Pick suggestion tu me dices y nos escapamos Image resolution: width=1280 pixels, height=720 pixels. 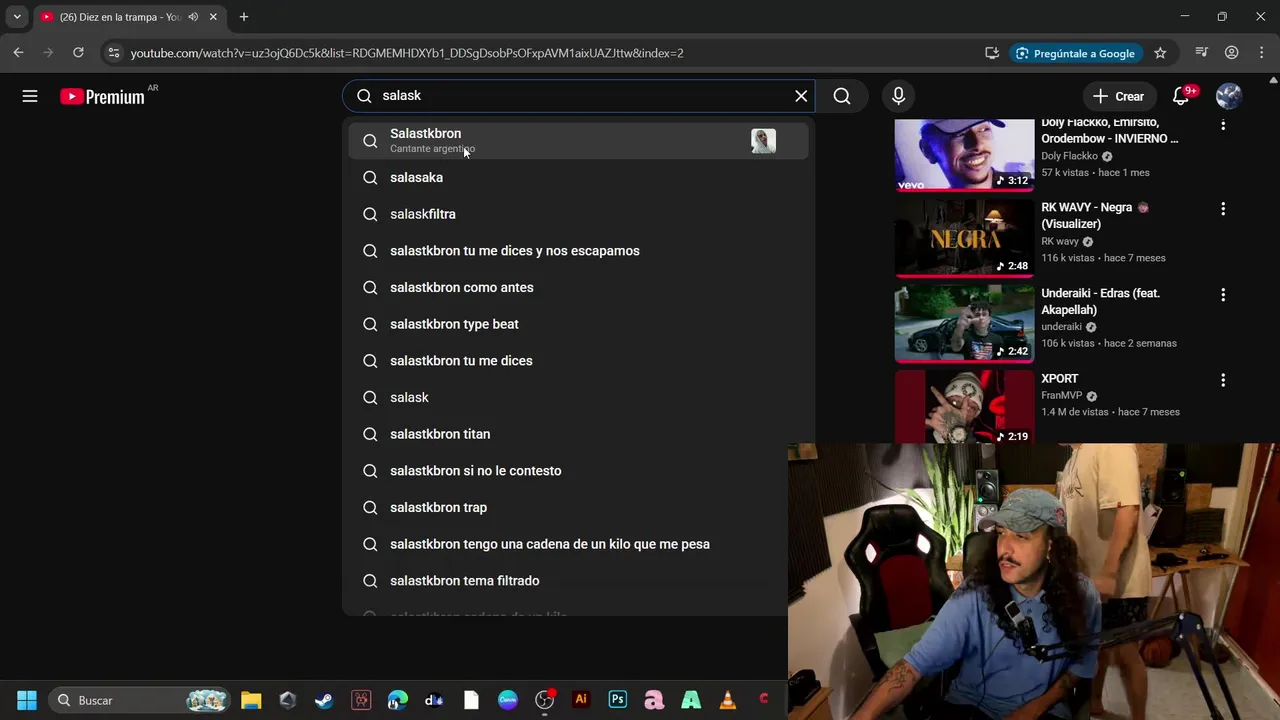click(578, 251)
